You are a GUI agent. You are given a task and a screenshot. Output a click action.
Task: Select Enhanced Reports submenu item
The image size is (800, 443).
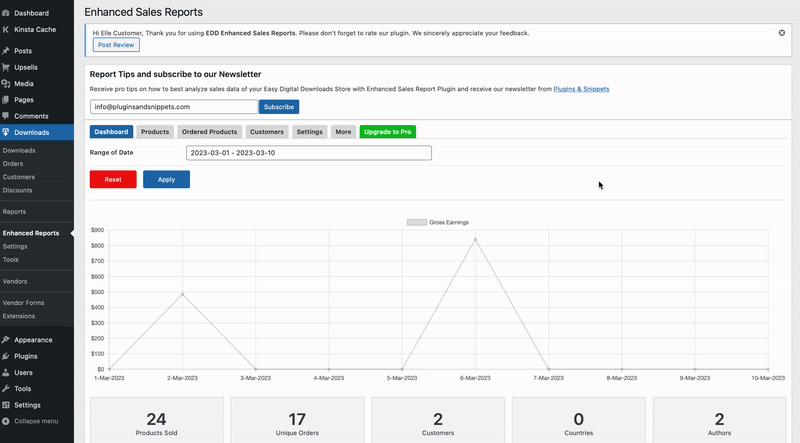click(x=31, y=233)
